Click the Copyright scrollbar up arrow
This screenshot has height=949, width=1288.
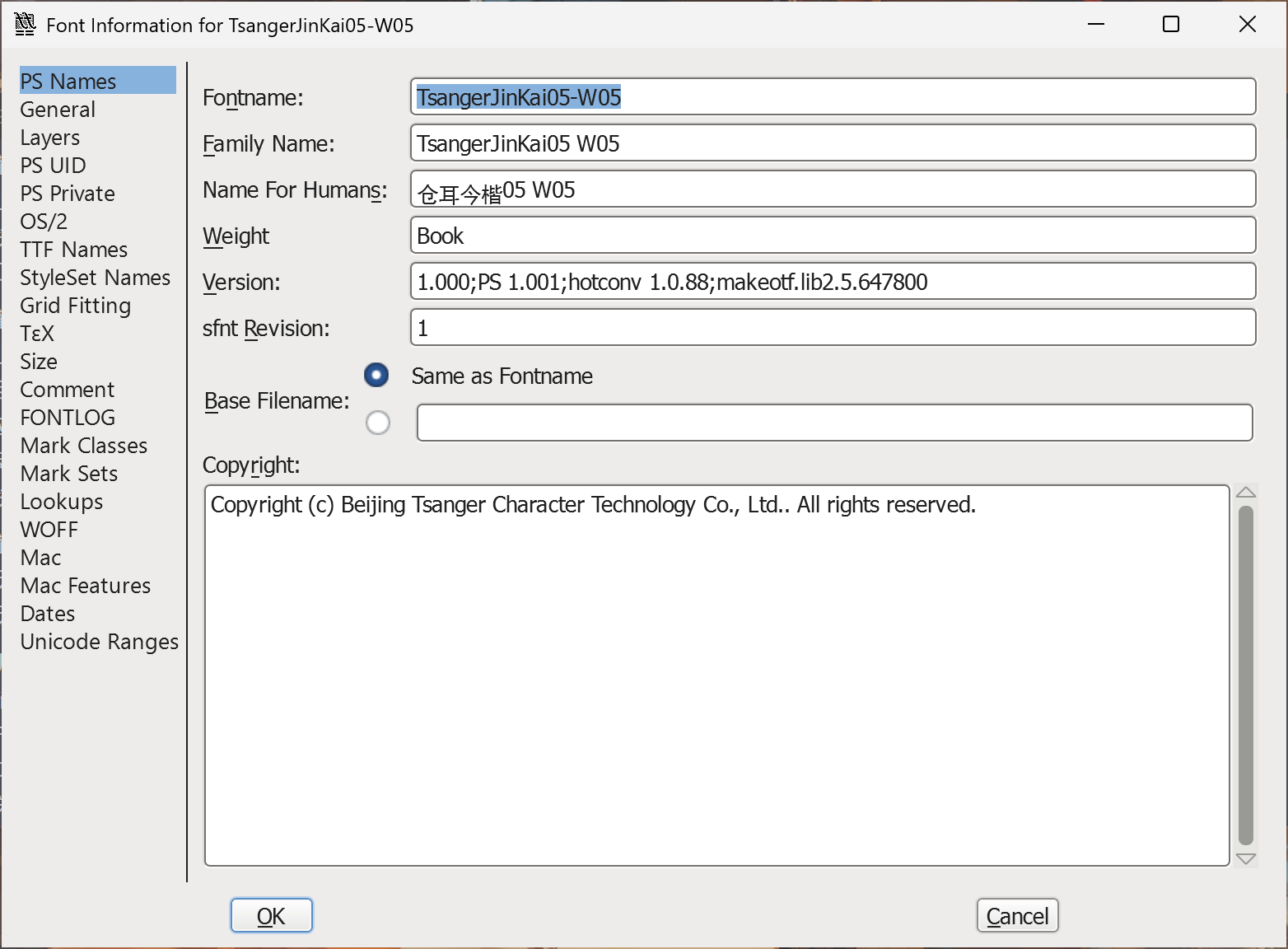(1246, 493)
